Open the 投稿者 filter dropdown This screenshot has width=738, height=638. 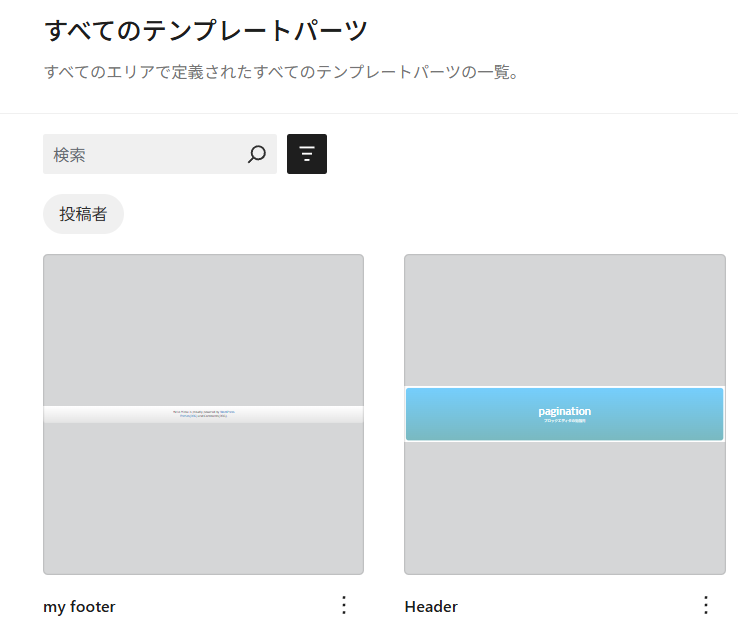pyautogui.click(x=83, y=214)
